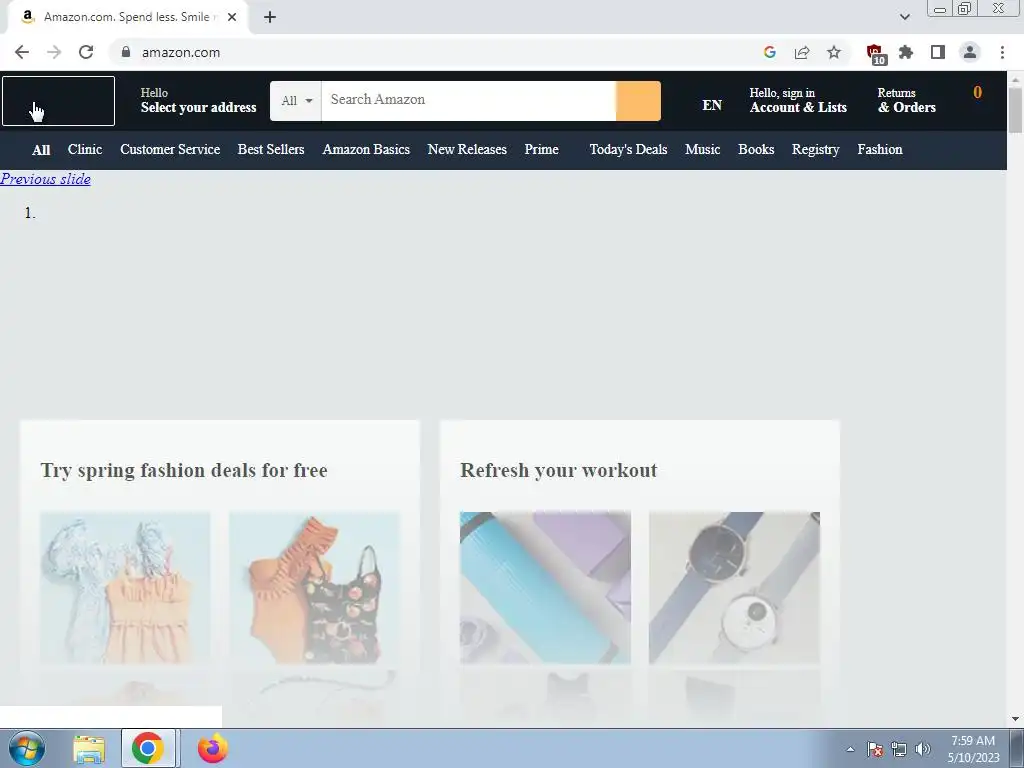Open Customer Service

coord(170,150)
